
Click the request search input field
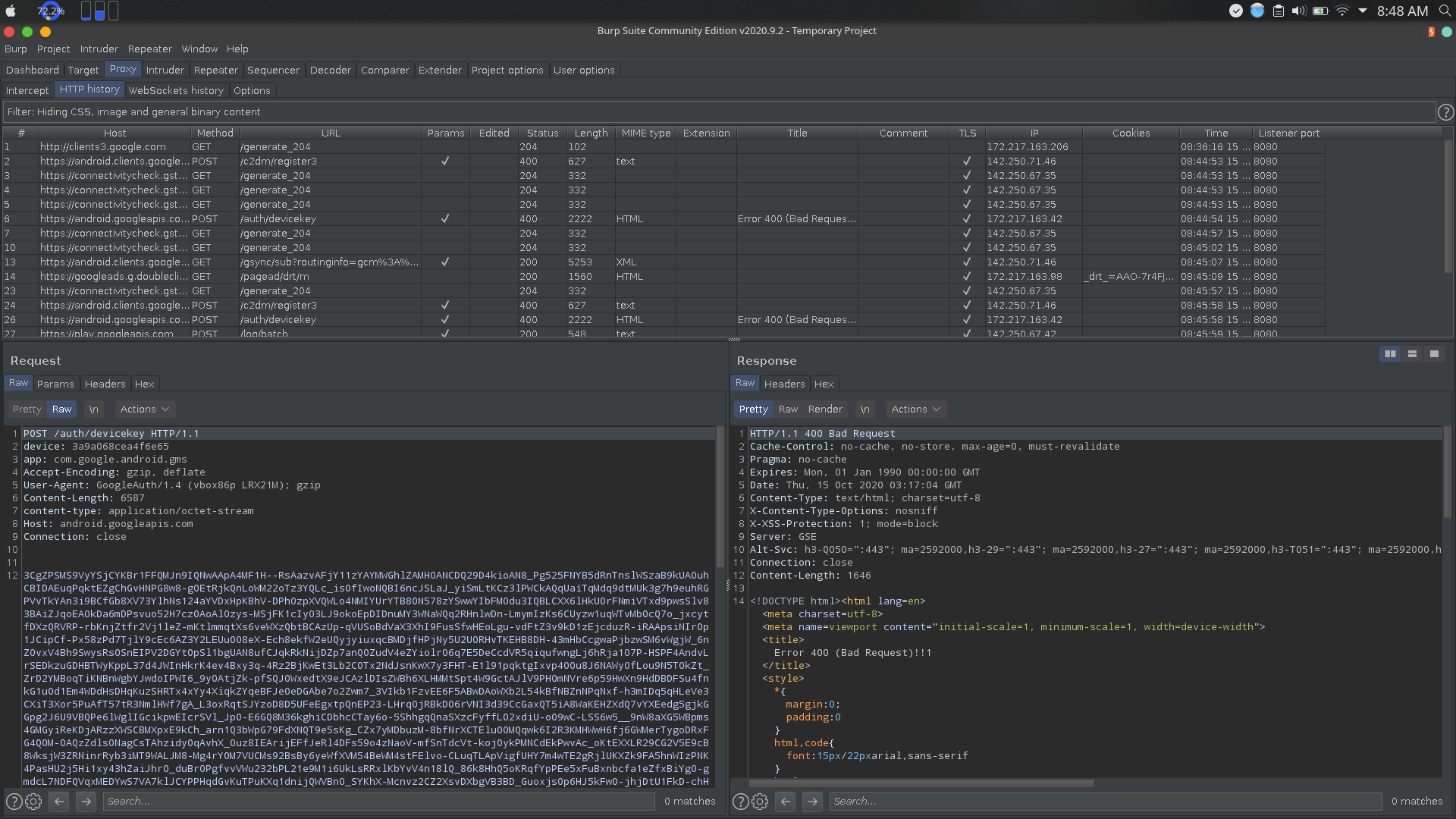[379, 802]
